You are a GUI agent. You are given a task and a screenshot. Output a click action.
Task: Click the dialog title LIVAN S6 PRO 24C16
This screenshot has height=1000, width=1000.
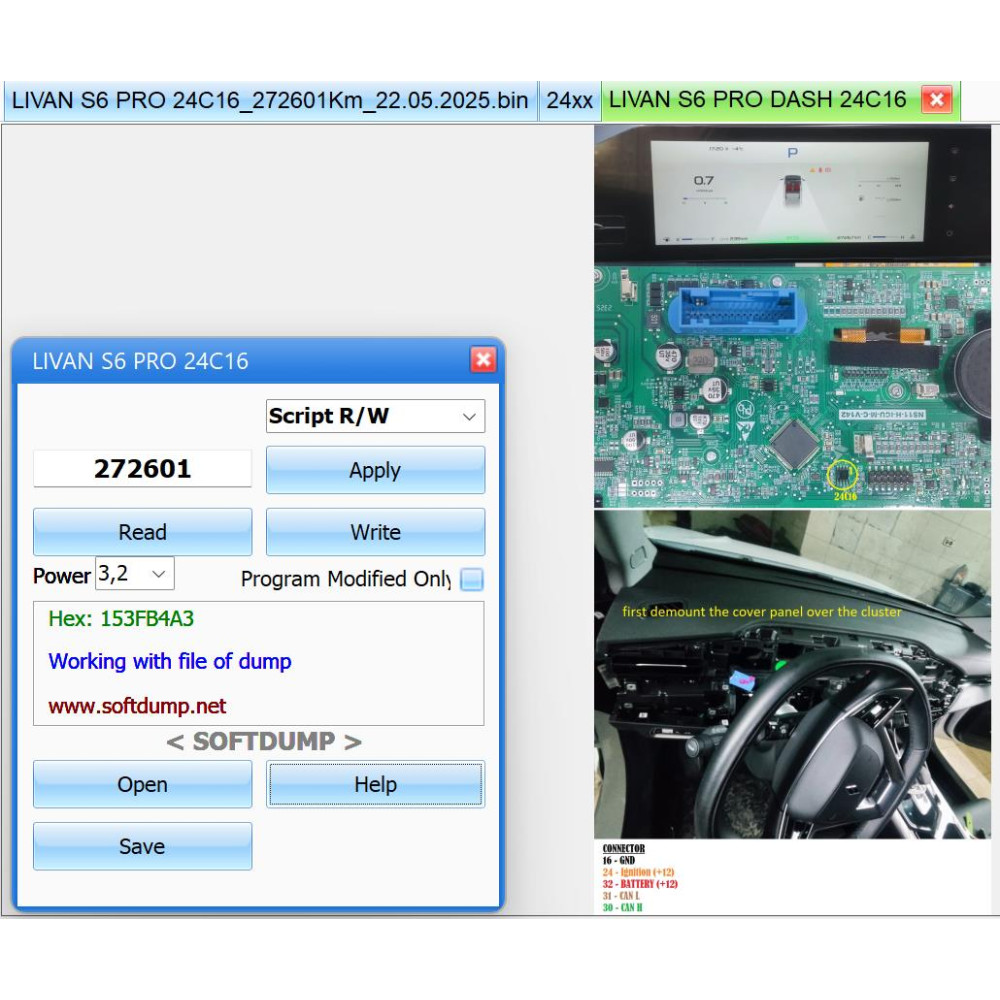pos(140,361)
